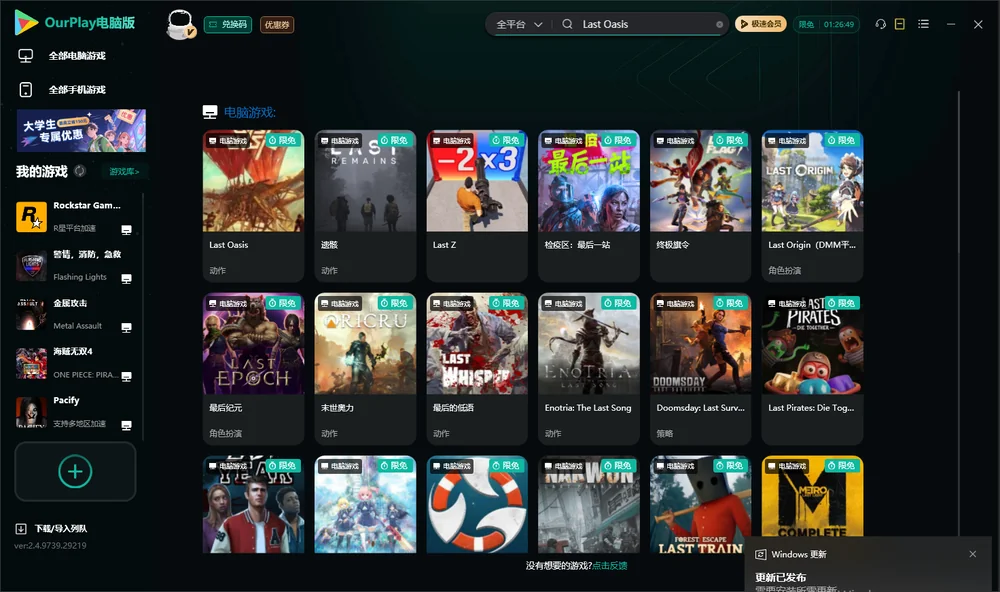
Task: Click the Flashing Lights game icon
Action: [x=31, y=266]
